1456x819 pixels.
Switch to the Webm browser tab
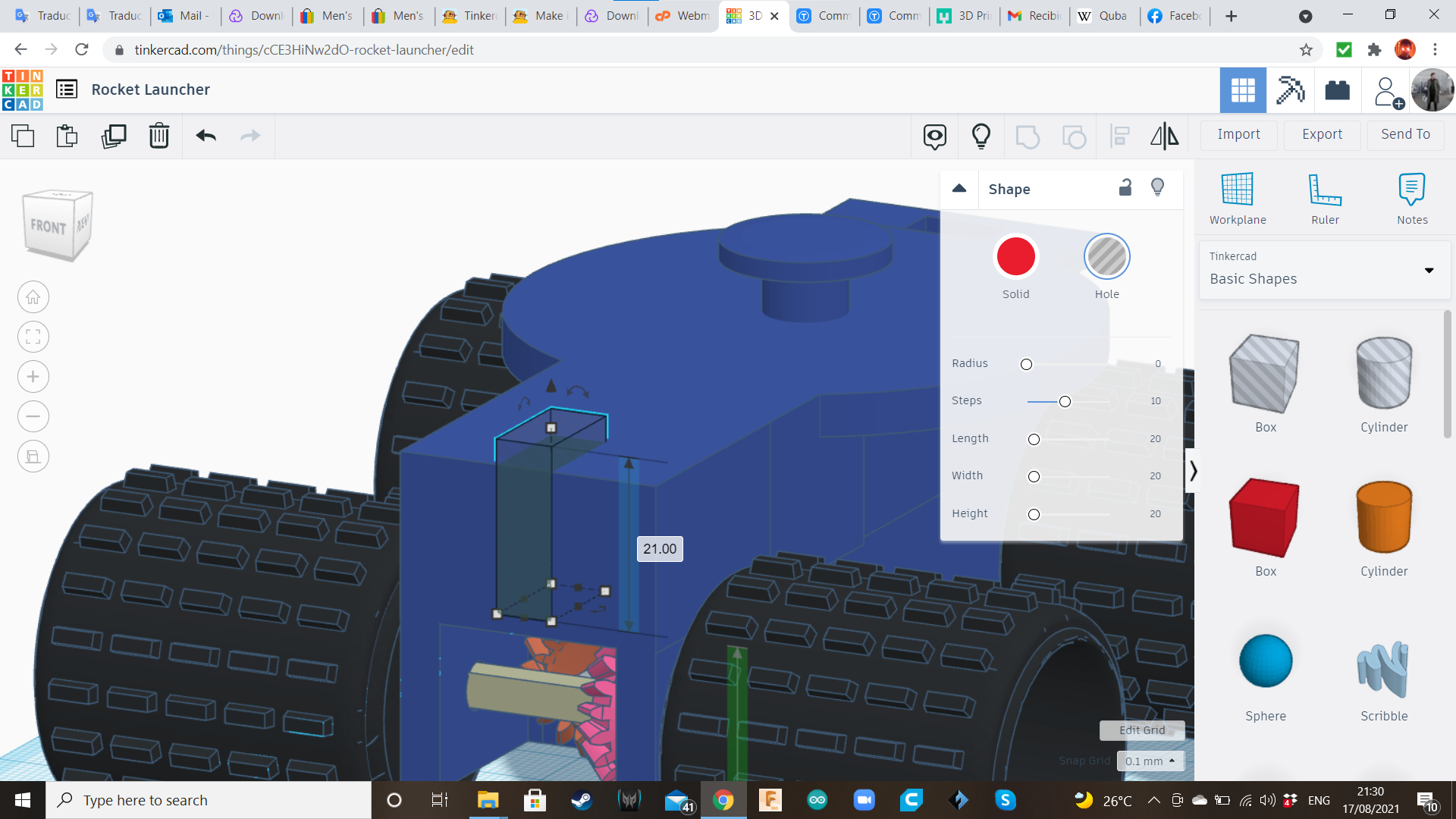(x=682, y=16)
